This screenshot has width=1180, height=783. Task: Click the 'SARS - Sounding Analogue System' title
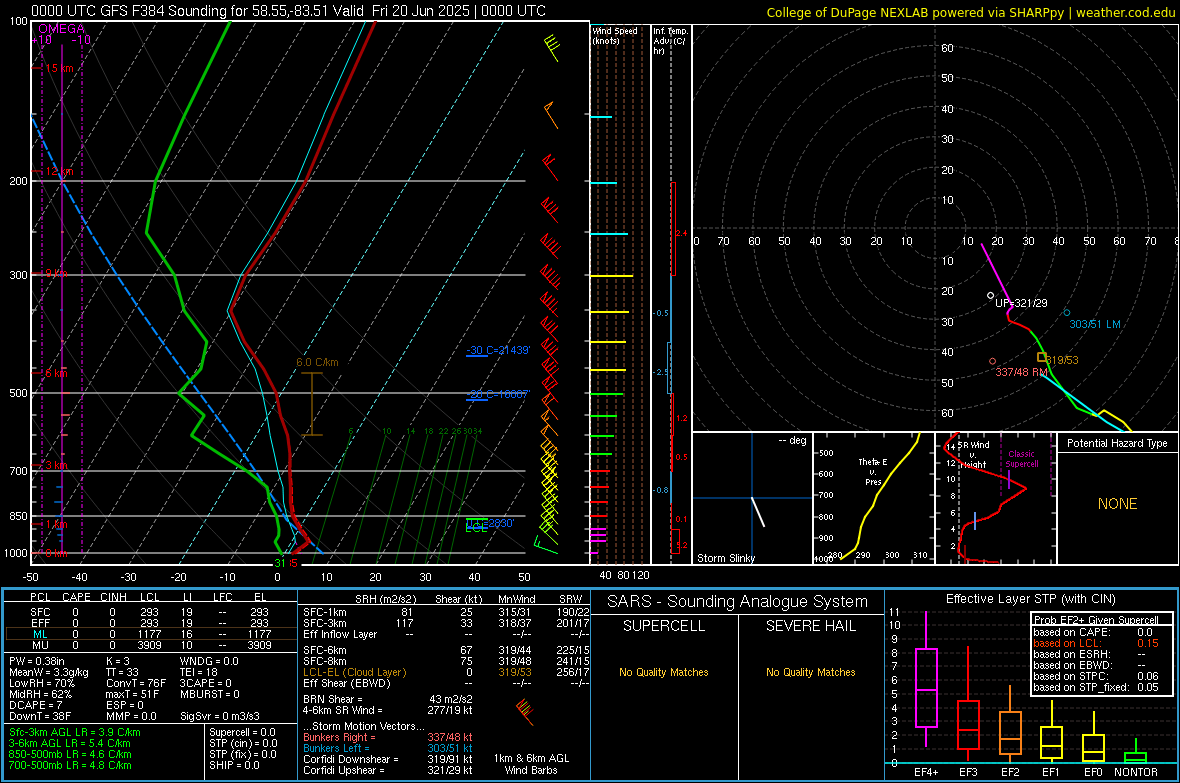(738, 602)
